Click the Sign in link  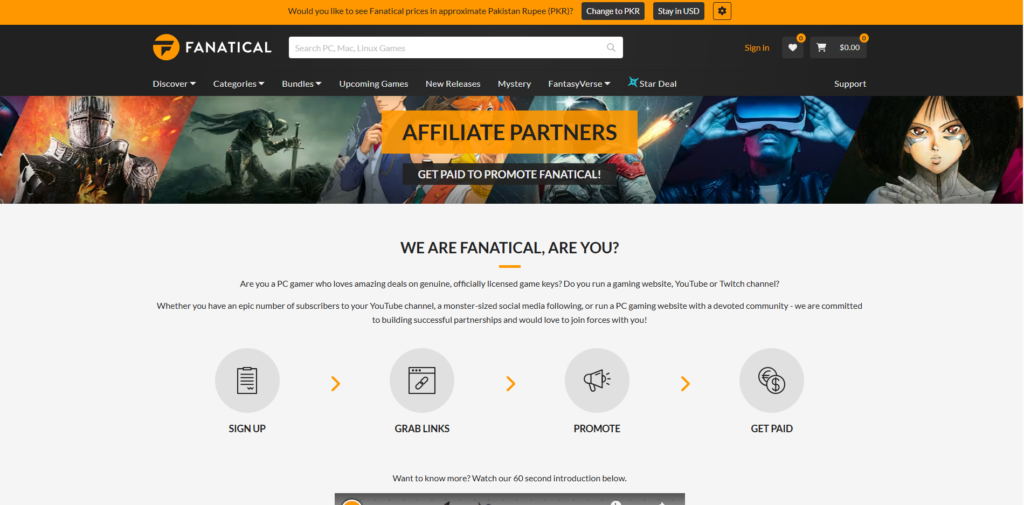pyautogui.click(x=757, y=48)
